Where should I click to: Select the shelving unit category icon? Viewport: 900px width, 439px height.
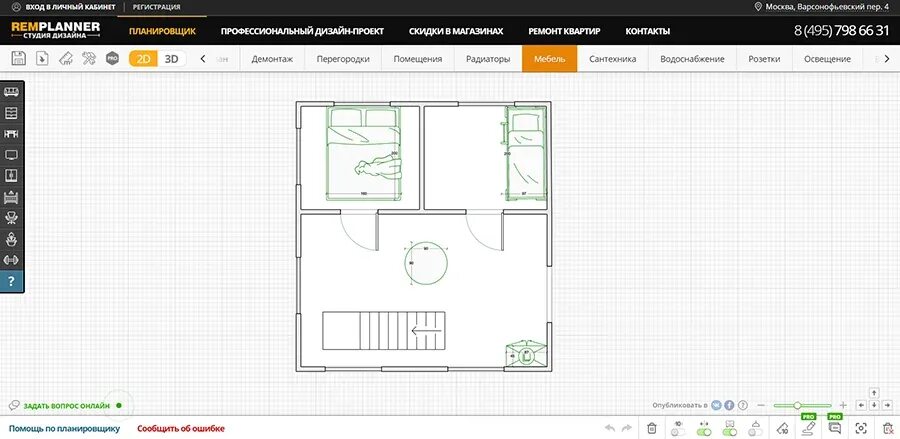(x=11, y=113)
